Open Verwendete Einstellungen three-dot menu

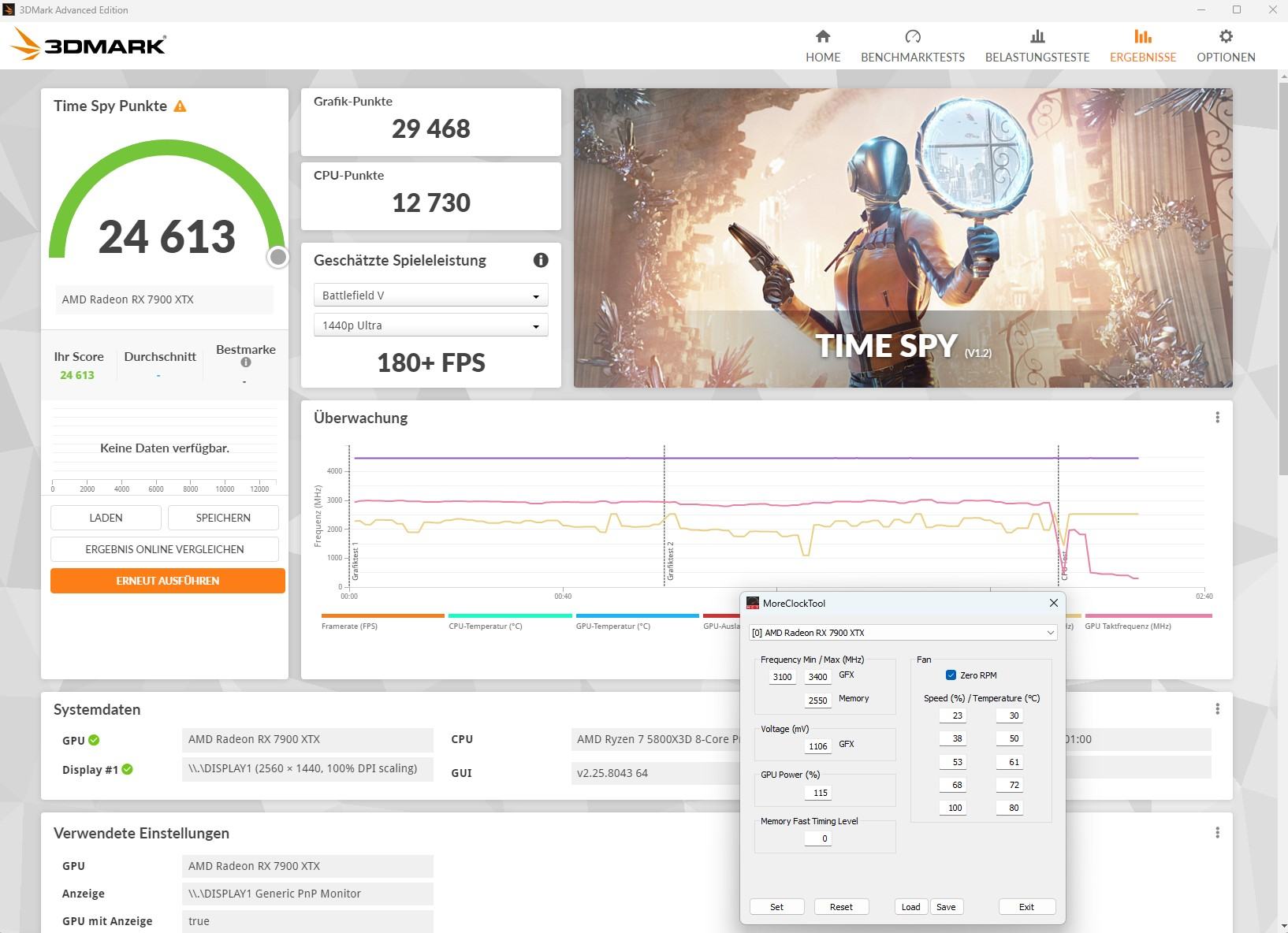click(1217, 833)
